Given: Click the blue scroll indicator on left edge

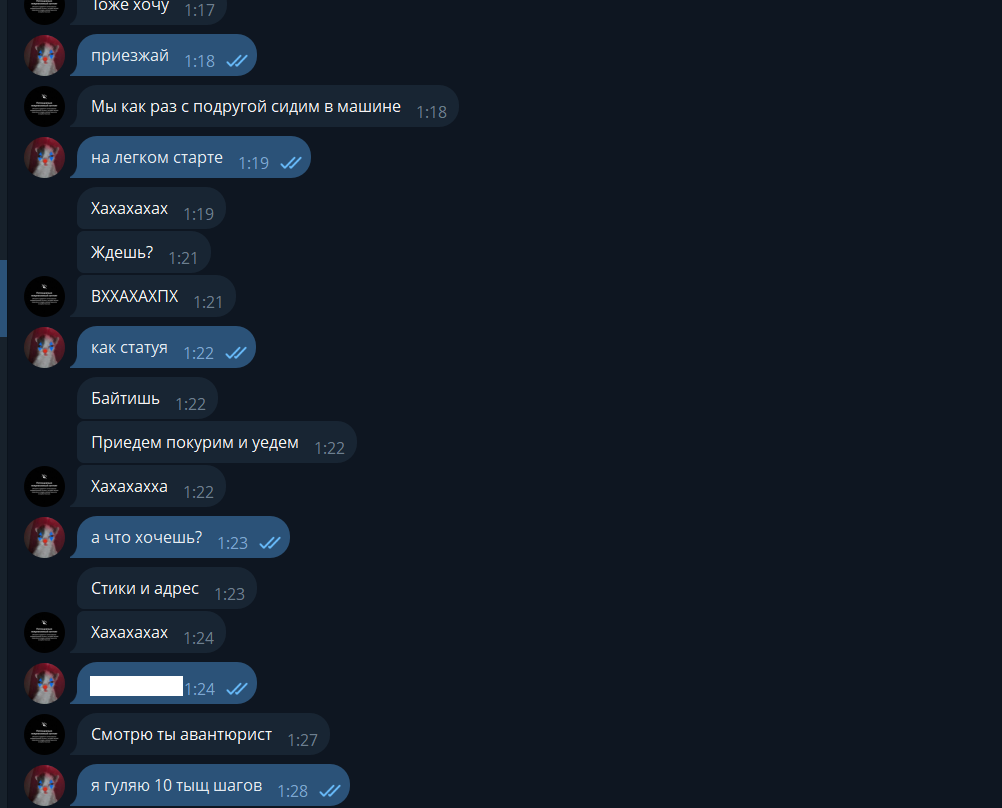Looking at the screenshot, I should 3,299.
